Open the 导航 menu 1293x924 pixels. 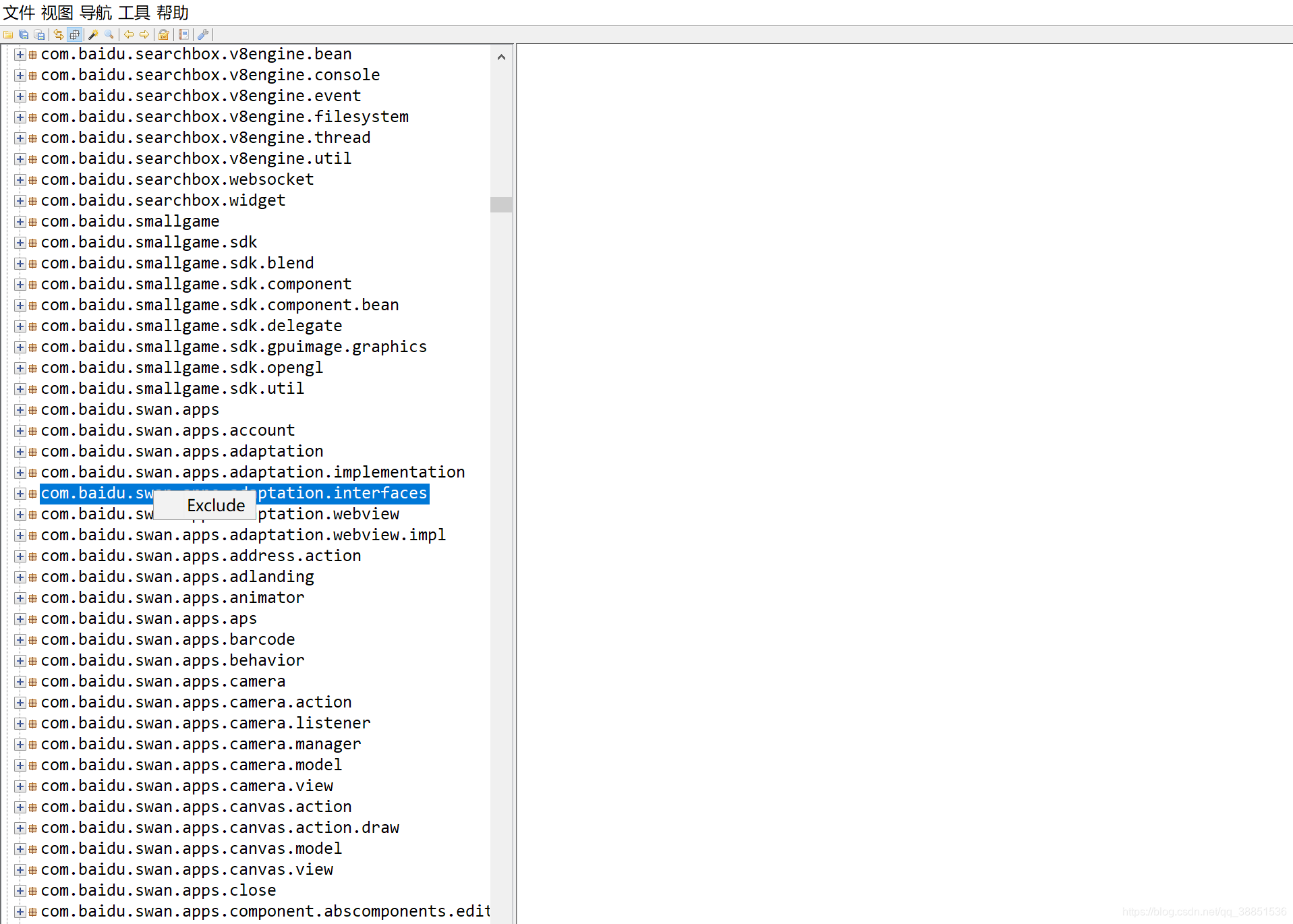[96, 12]
